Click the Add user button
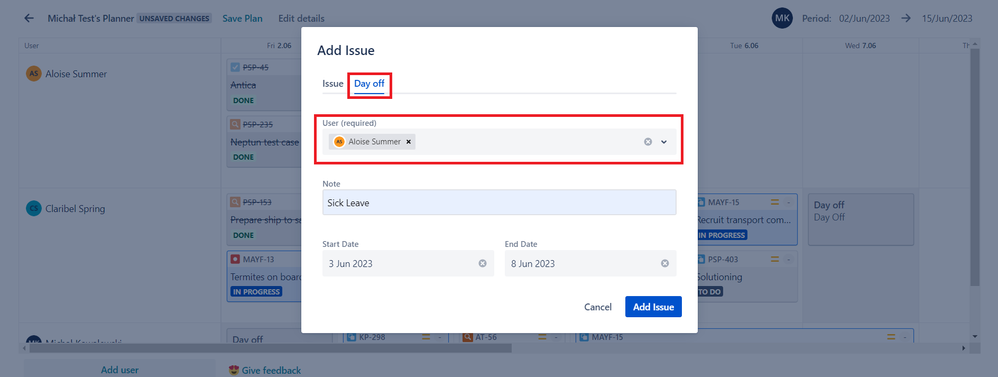The width and height of the screenshot is (998, 377). click(120, 370)
